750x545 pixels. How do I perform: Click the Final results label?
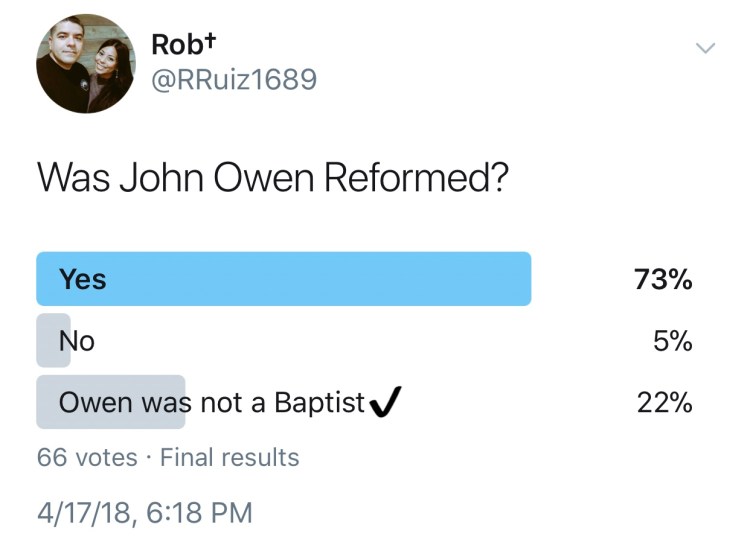pyautogui.click(x=229, y=457)
